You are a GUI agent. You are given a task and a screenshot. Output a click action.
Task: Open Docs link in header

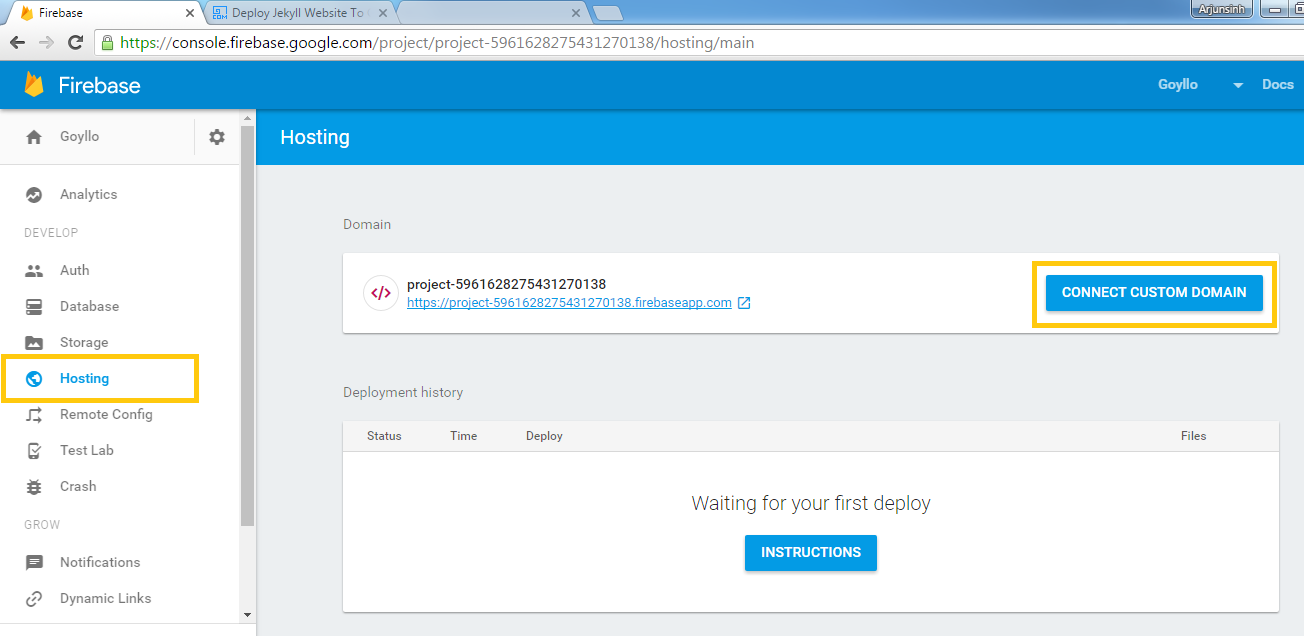pos(1278,85)
